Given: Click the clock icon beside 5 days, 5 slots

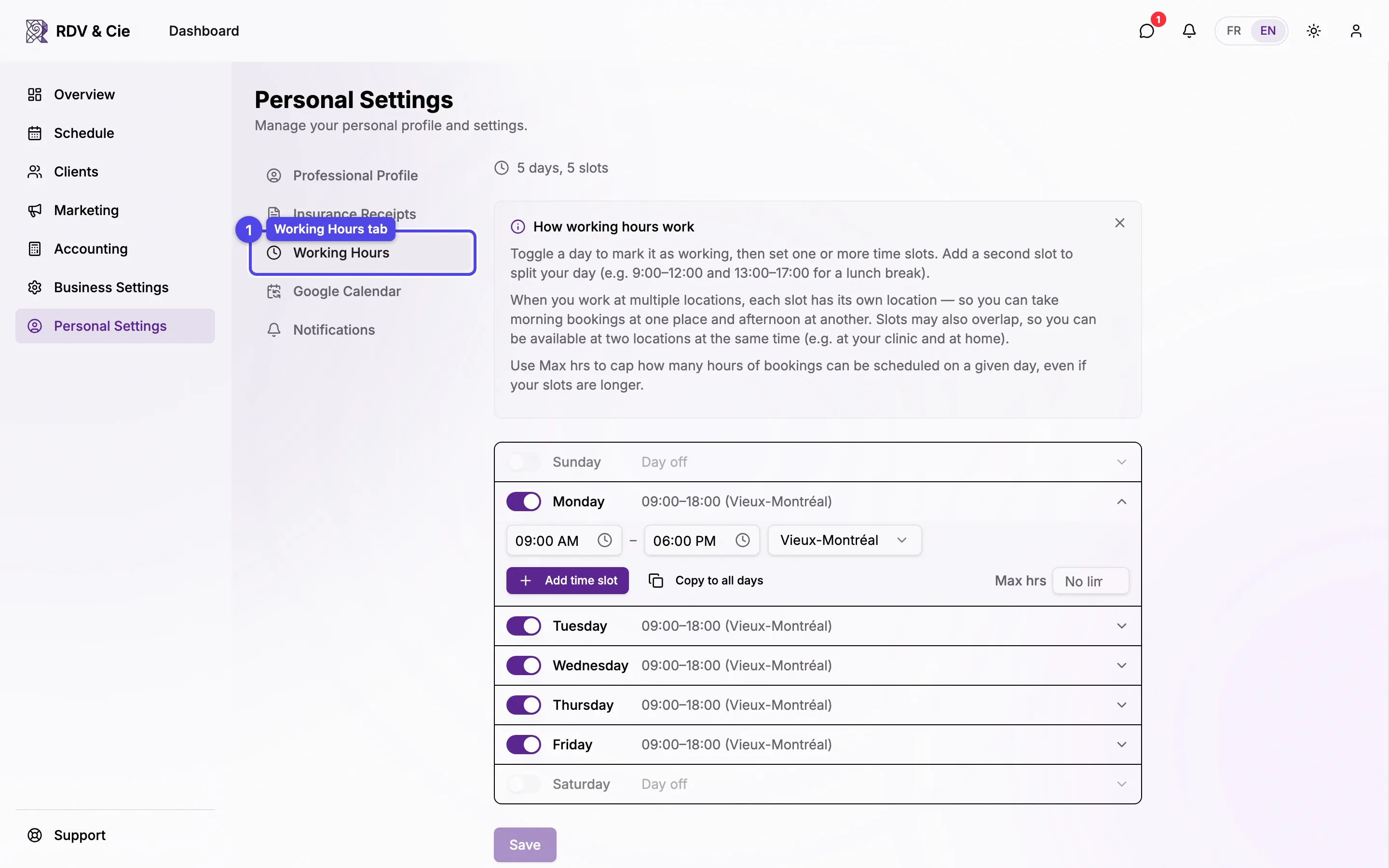Looking at the screenshot, I should tap(502, 168).
